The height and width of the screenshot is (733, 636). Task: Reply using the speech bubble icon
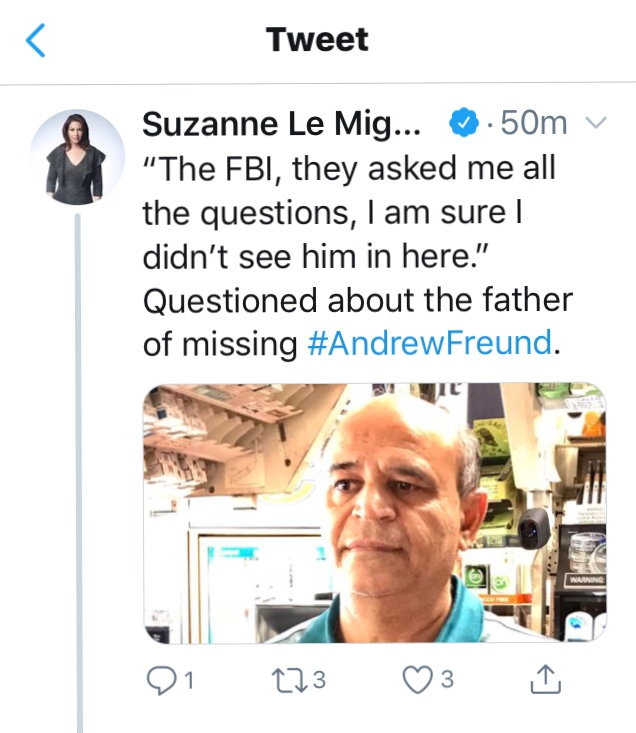(160, 680)
